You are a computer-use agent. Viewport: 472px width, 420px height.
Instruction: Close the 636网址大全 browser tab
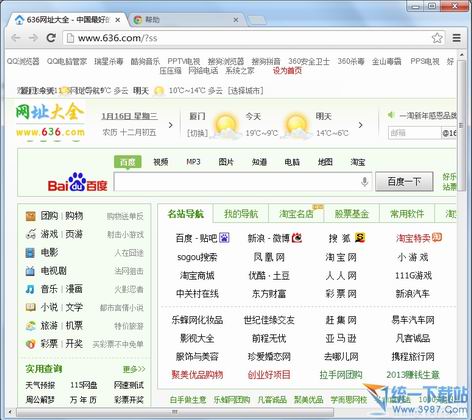118,20
